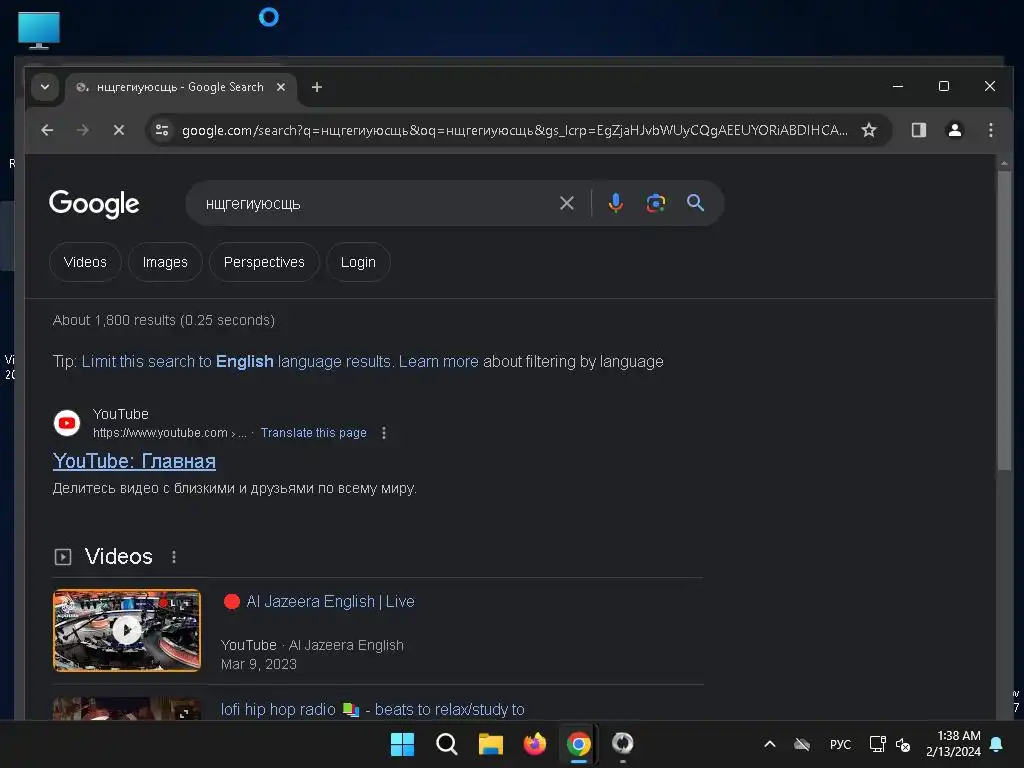Open lofi hip hop radio link
Image resolution: width=1024 pixels, height=768 pixels.
[x=372, y=709]
